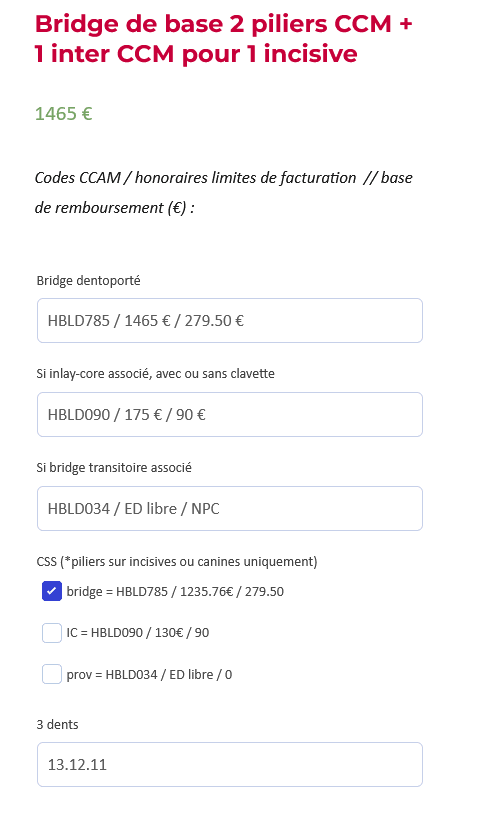Click the 'prov = HBLD034 / ED libre / 0' text
Viewport: 497px width, 815px height.
(149, 675)
